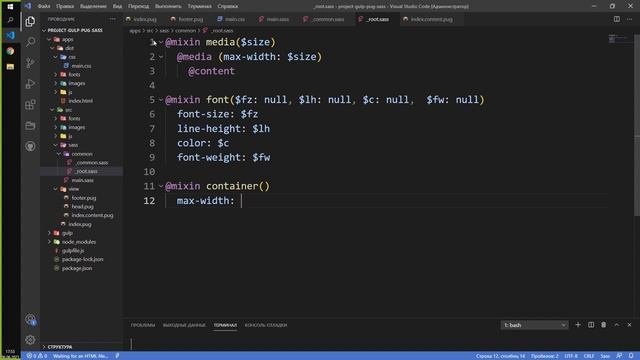Open the Project Manager folder icon
Viewport: 640px width, 360px height.
click(30, 125)
